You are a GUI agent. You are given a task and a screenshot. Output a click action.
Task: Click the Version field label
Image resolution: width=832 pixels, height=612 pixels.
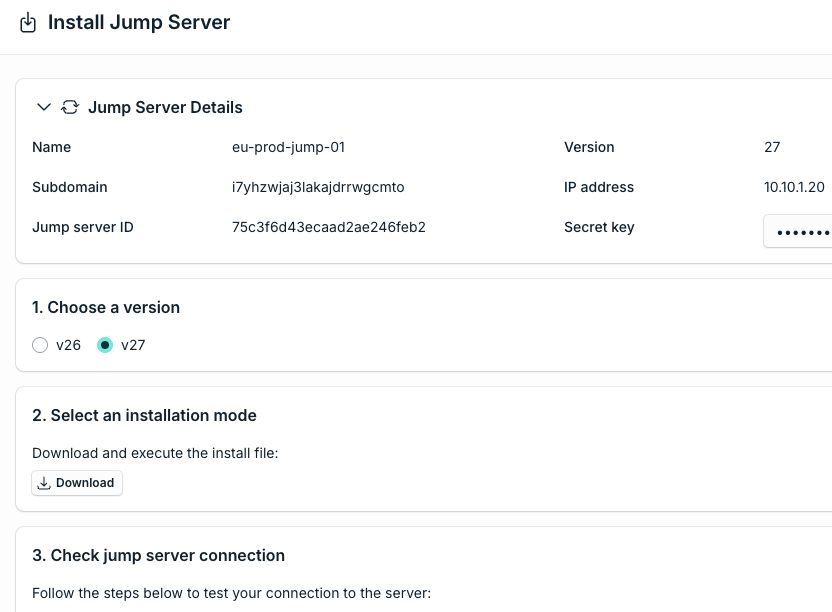click(589, 147)
